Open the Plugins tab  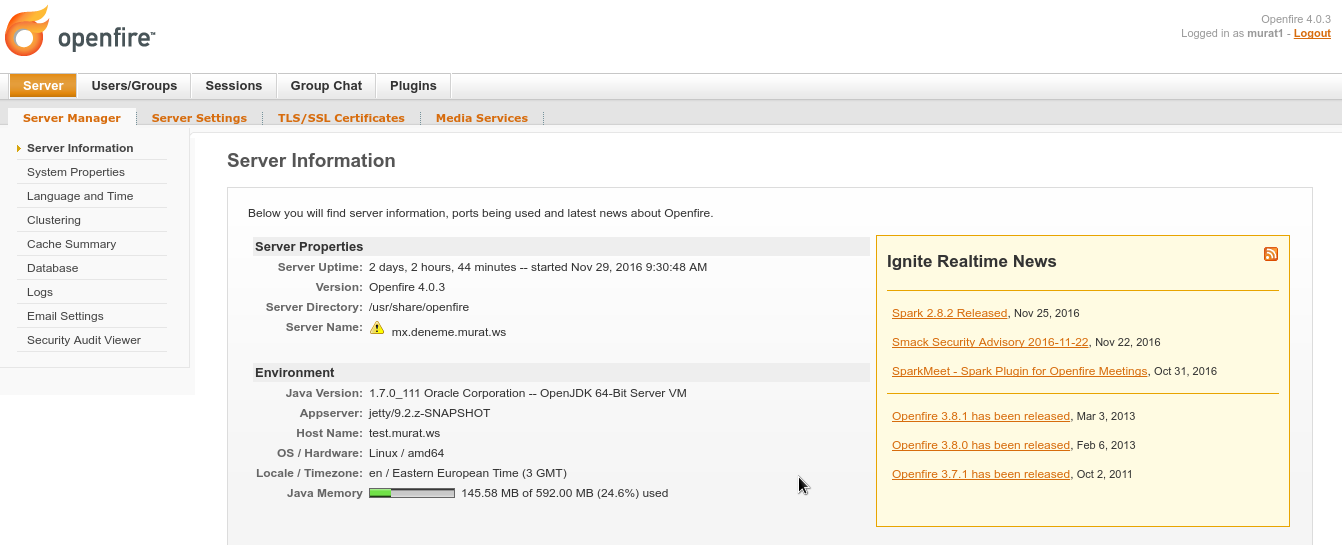tap(413, 86)
